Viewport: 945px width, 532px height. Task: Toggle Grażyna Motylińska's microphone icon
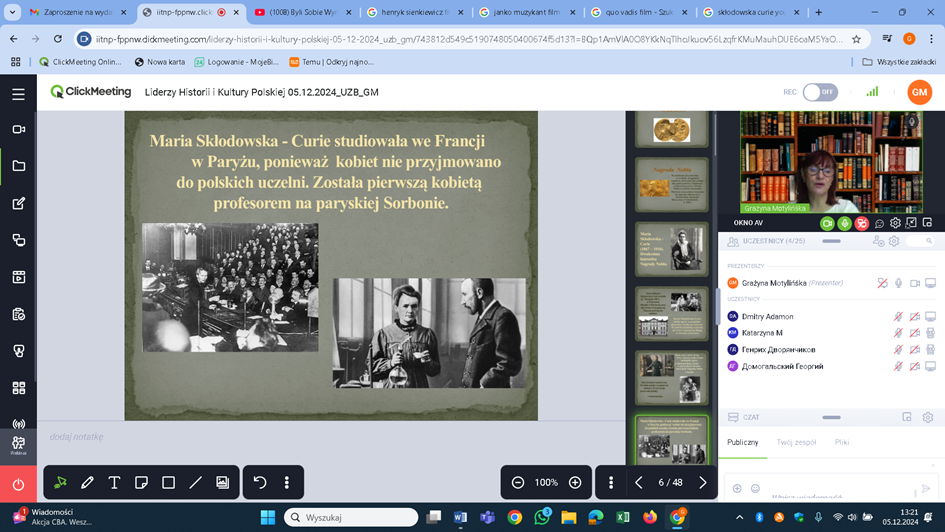[x=899, y=283]
